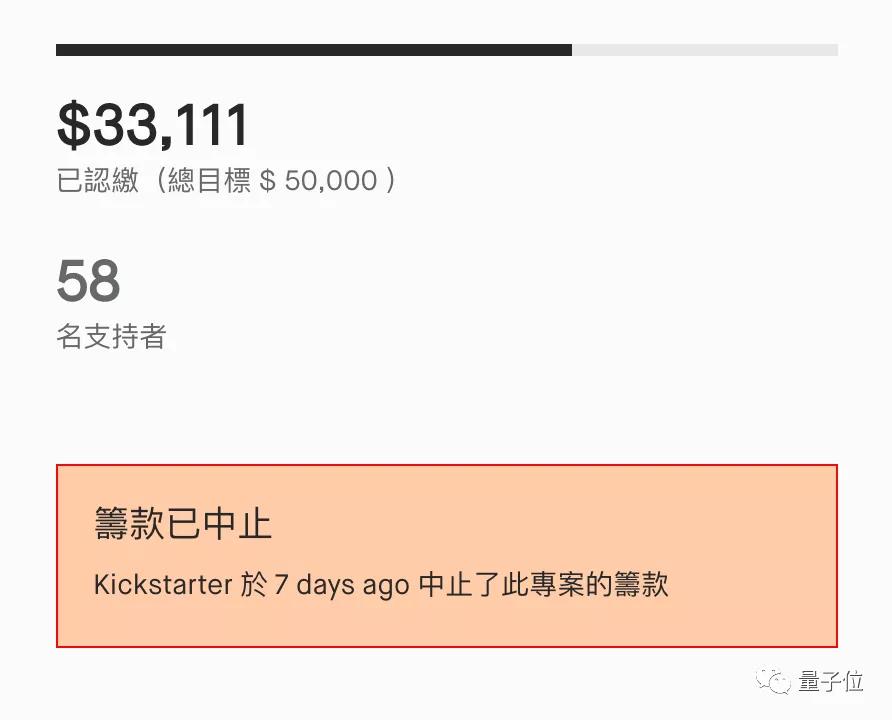Click the dollar sign in $33,111

pyautogui.click(x=72, y=124)
